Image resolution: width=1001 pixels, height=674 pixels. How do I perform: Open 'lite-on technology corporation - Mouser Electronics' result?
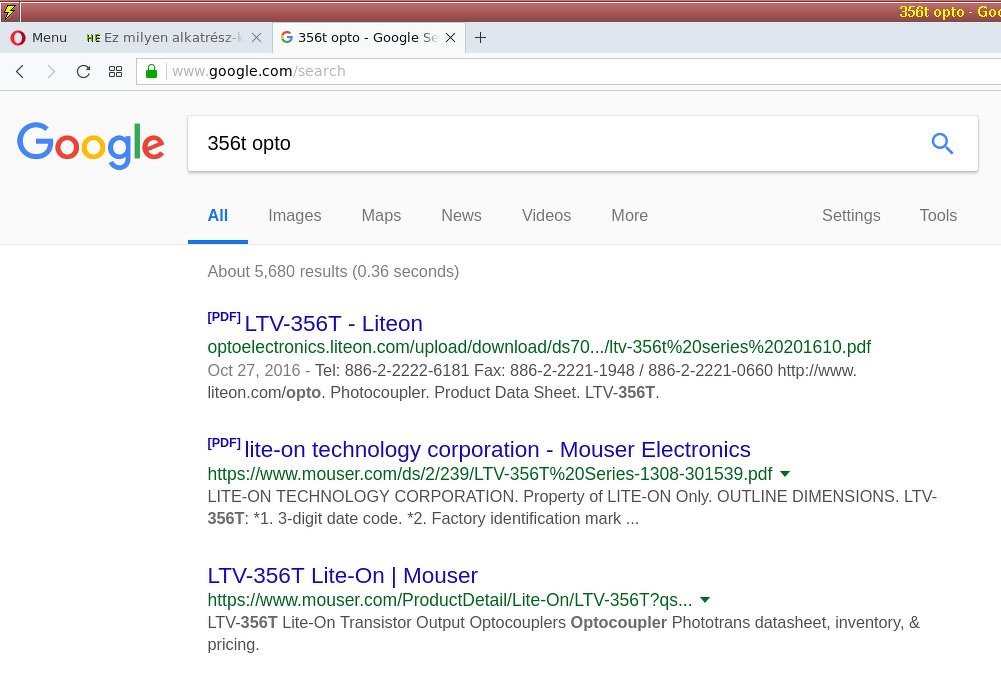tap(497, 449)
